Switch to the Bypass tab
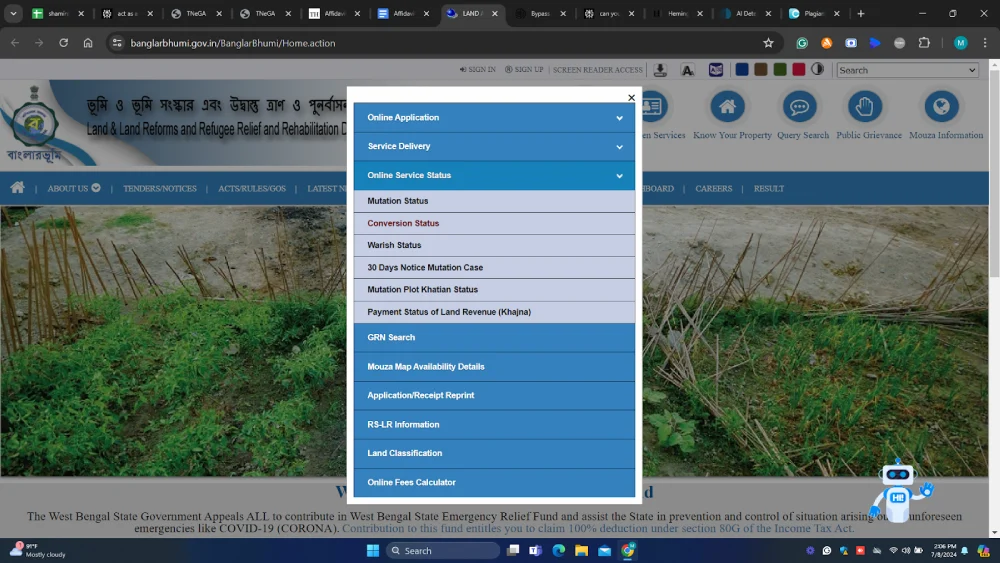The image size is (1000, 563). tap(540, 13)
